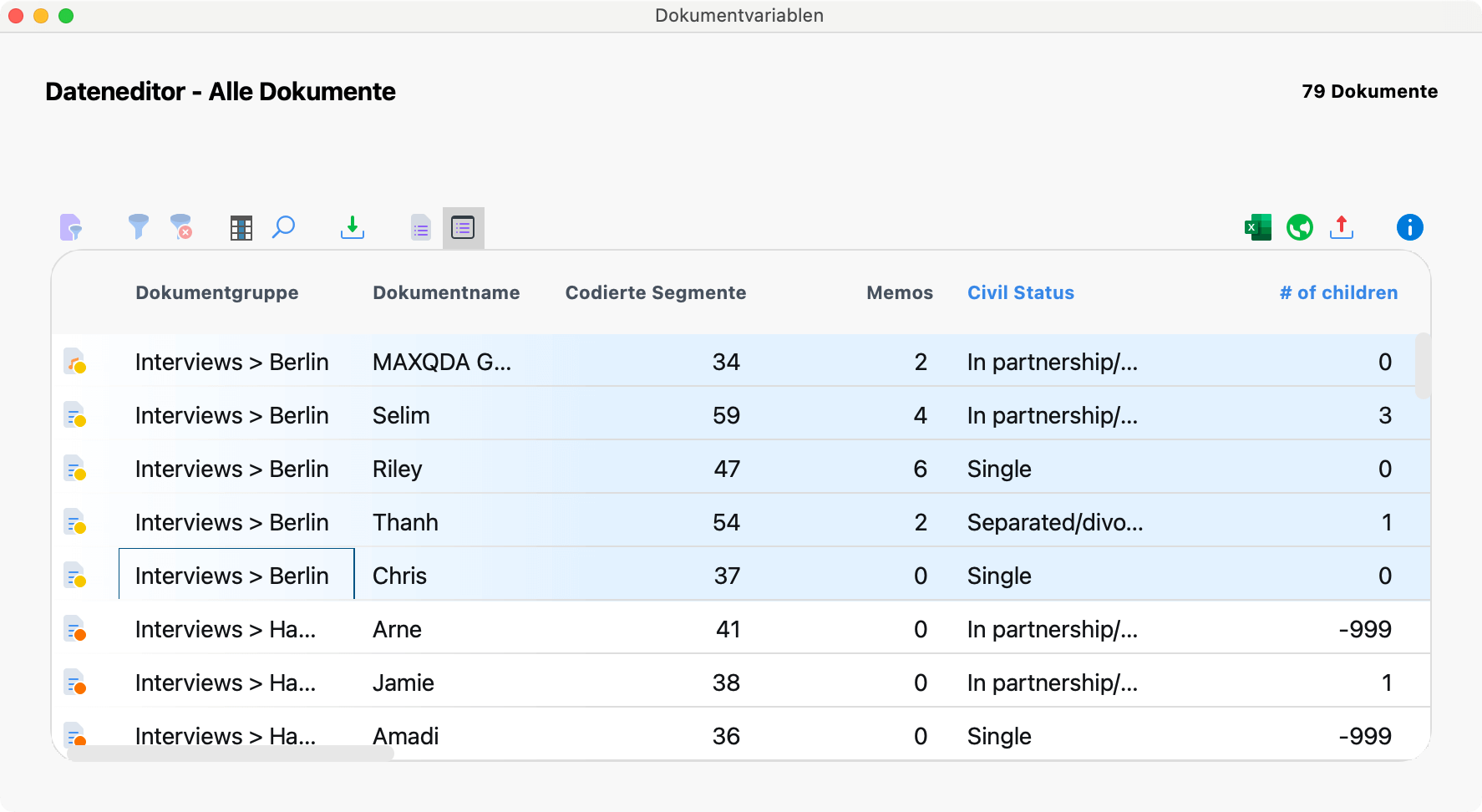
Task: Click the green import arrow icon
Action: click(353, 227)
